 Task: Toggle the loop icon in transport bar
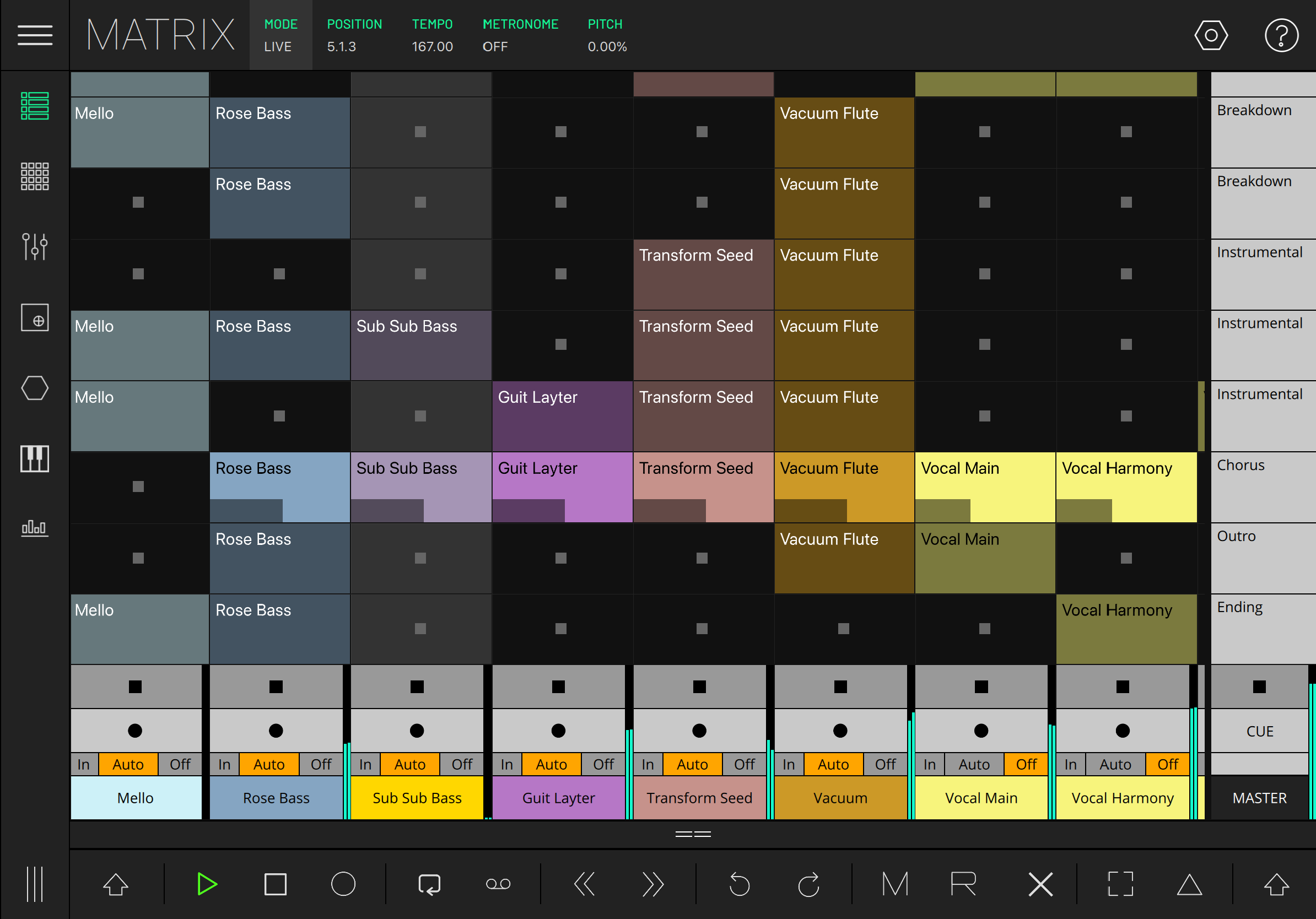(429, 884)
